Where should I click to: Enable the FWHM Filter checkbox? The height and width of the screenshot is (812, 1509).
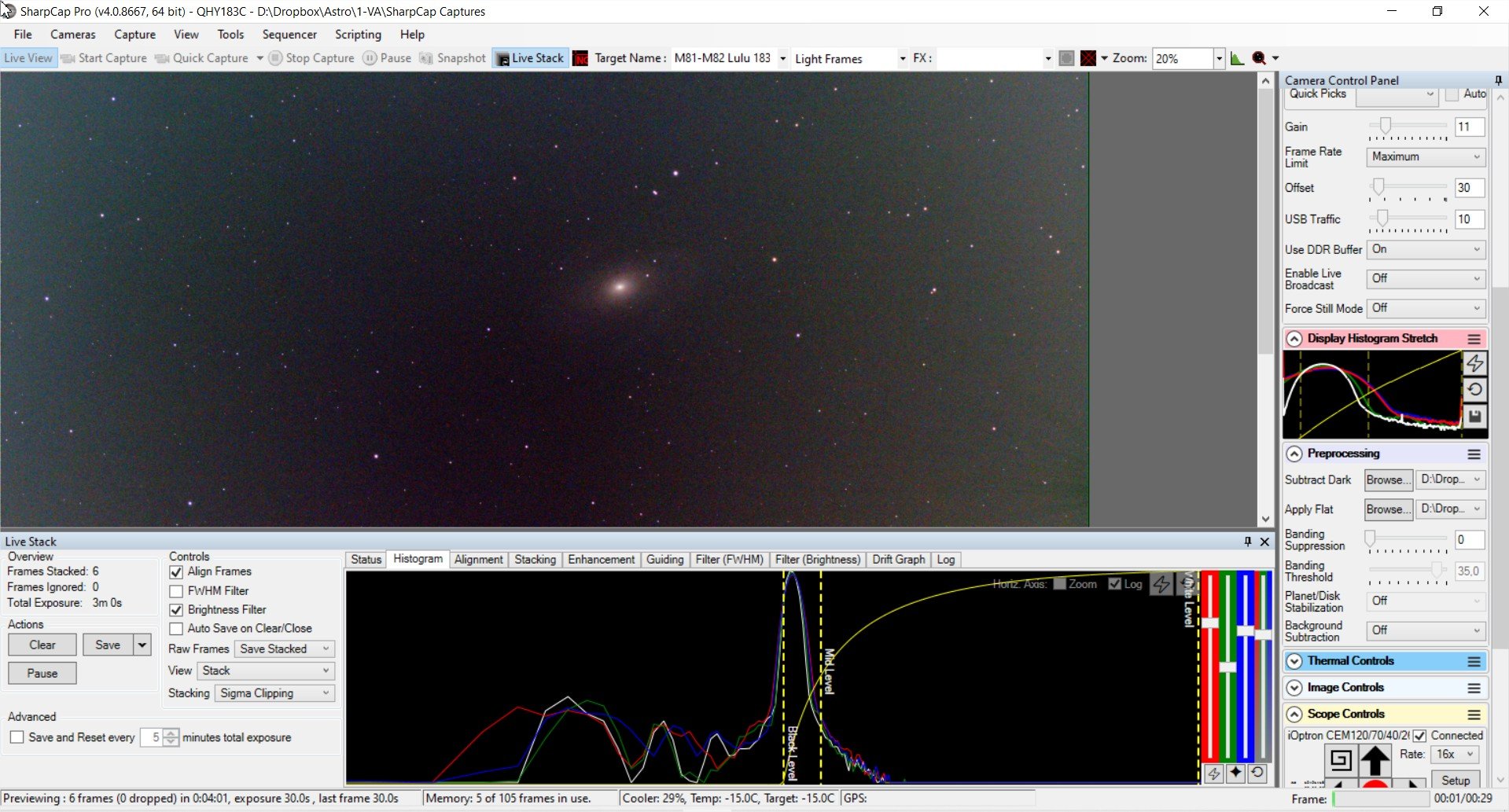[176, 591]
